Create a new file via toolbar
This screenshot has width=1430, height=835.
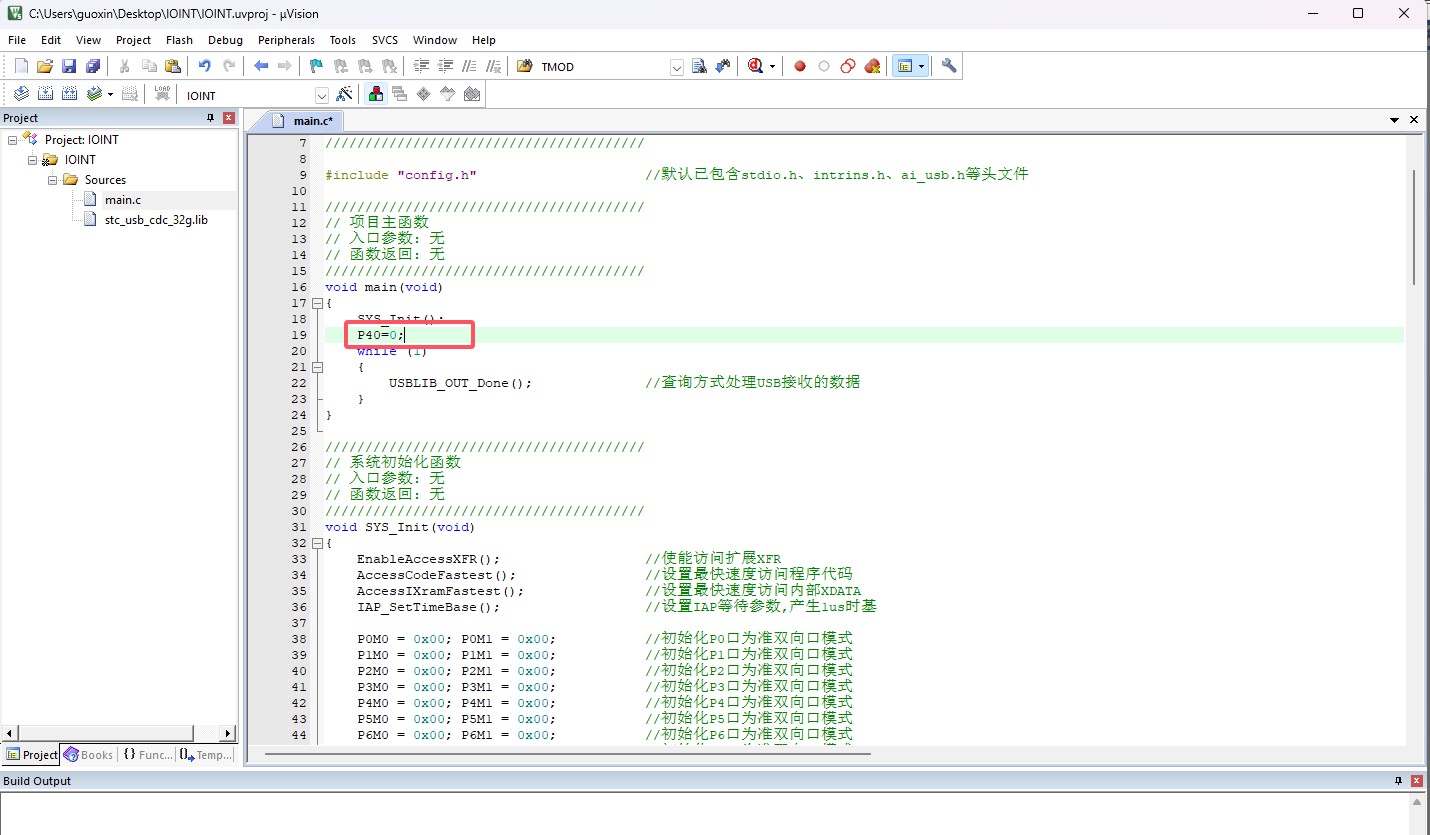pyautogui.click(x=21, y=66)
